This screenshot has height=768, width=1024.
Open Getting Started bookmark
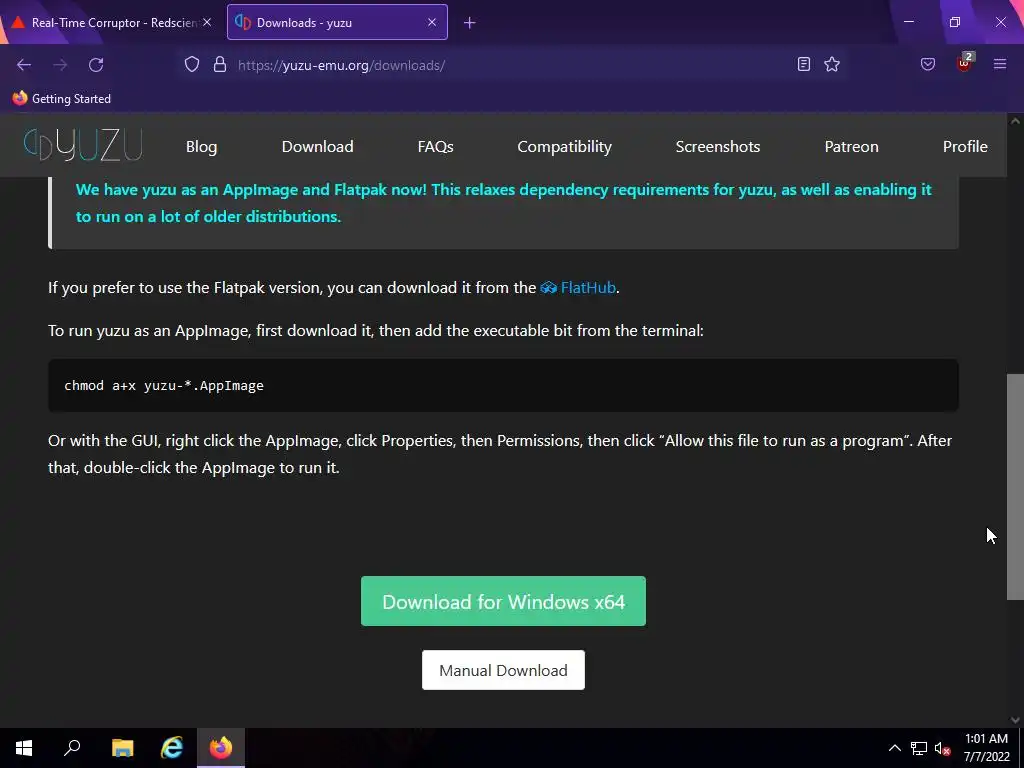pos(61,99)
